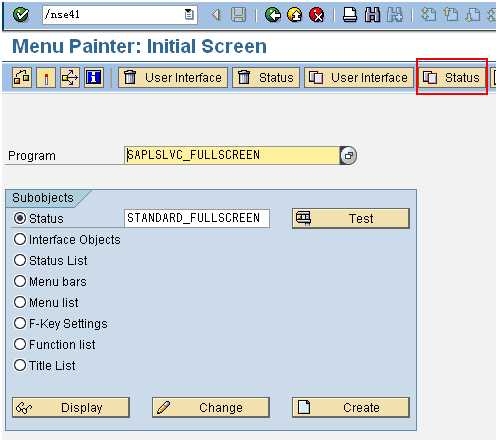496x442 pixels.
Task: Click the binoculars Find icon
Action: pyautogui.click(x=372, y=15)
